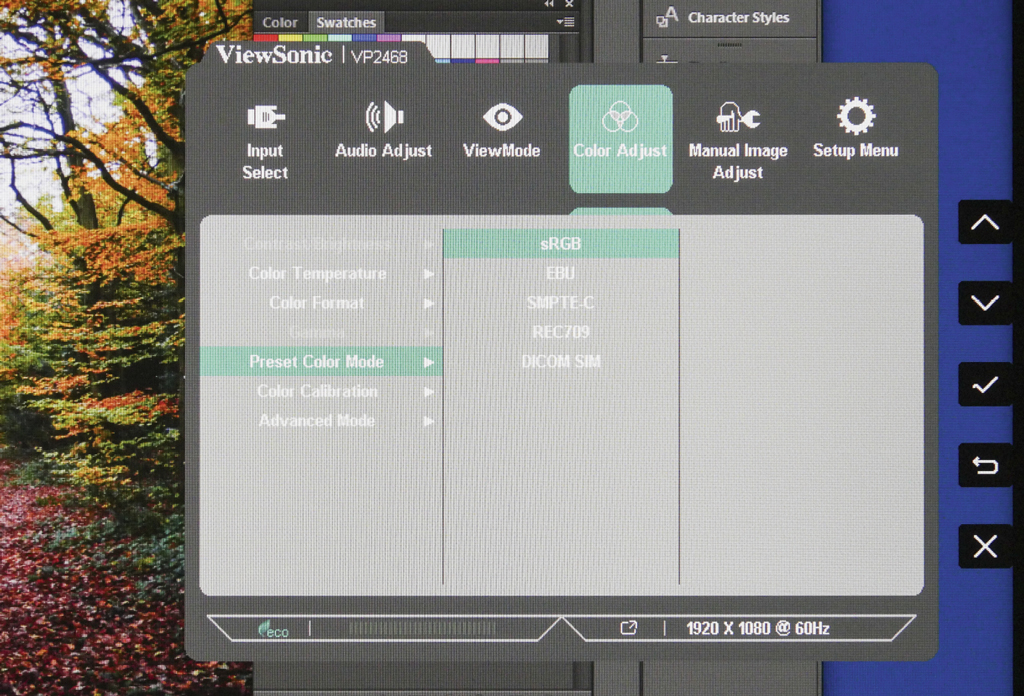The width and height of the screenshot is (1024, 696).
Task: Choose the SMPTE-C preset color mode
Action: tap(561, 303)
